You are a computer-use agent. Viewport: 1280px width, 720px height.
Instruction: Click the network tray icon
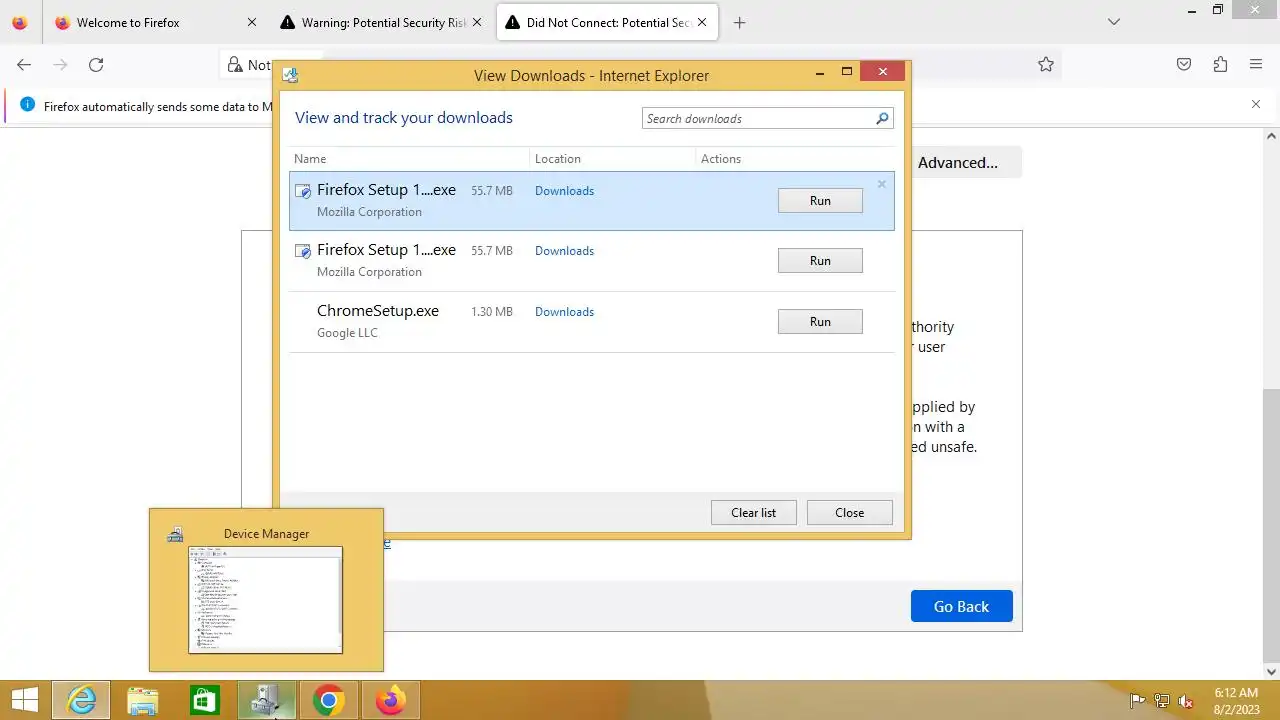click(1162, 701)
